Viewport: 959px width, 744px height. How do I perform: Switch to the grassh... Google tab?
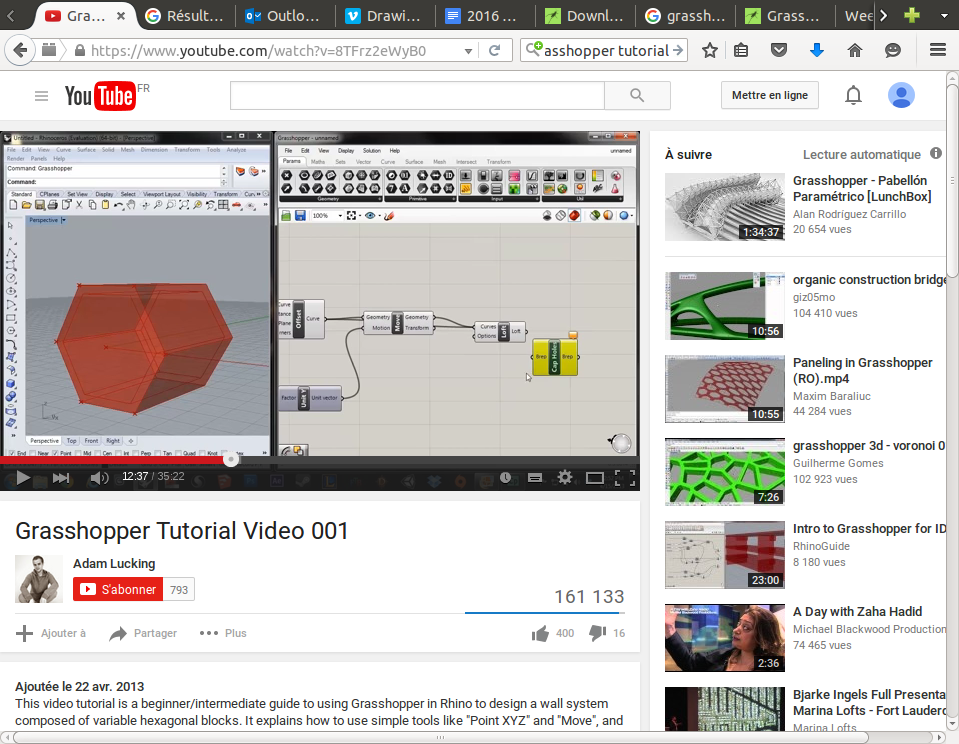[685, 16]
